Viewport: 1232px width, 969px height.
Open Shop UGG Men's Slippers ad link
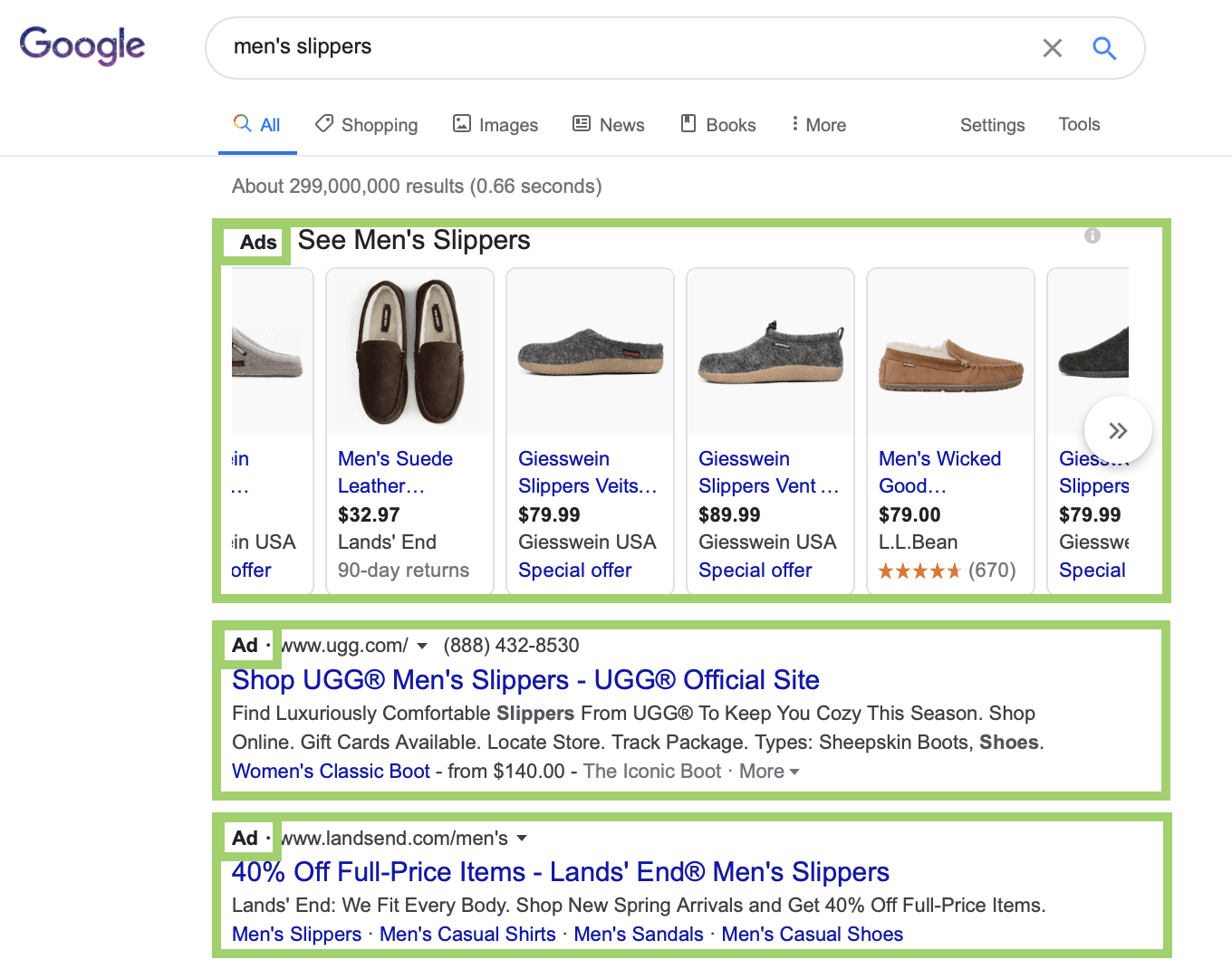(x=525, y=680)
